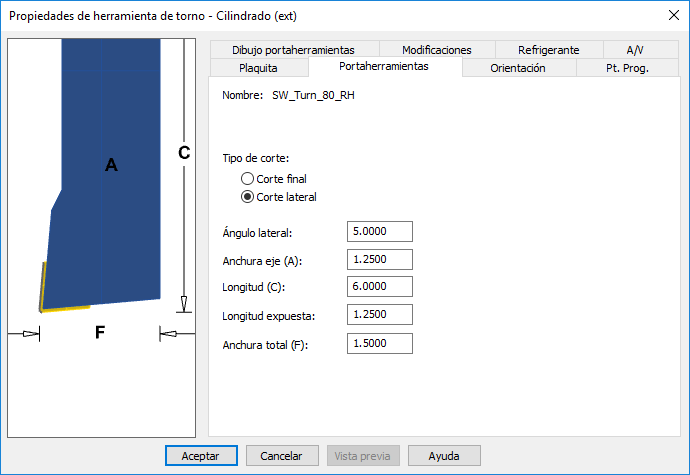Click the Cancelar button
Viewport: 690px width, 475px height.
[x=282, y=456]
